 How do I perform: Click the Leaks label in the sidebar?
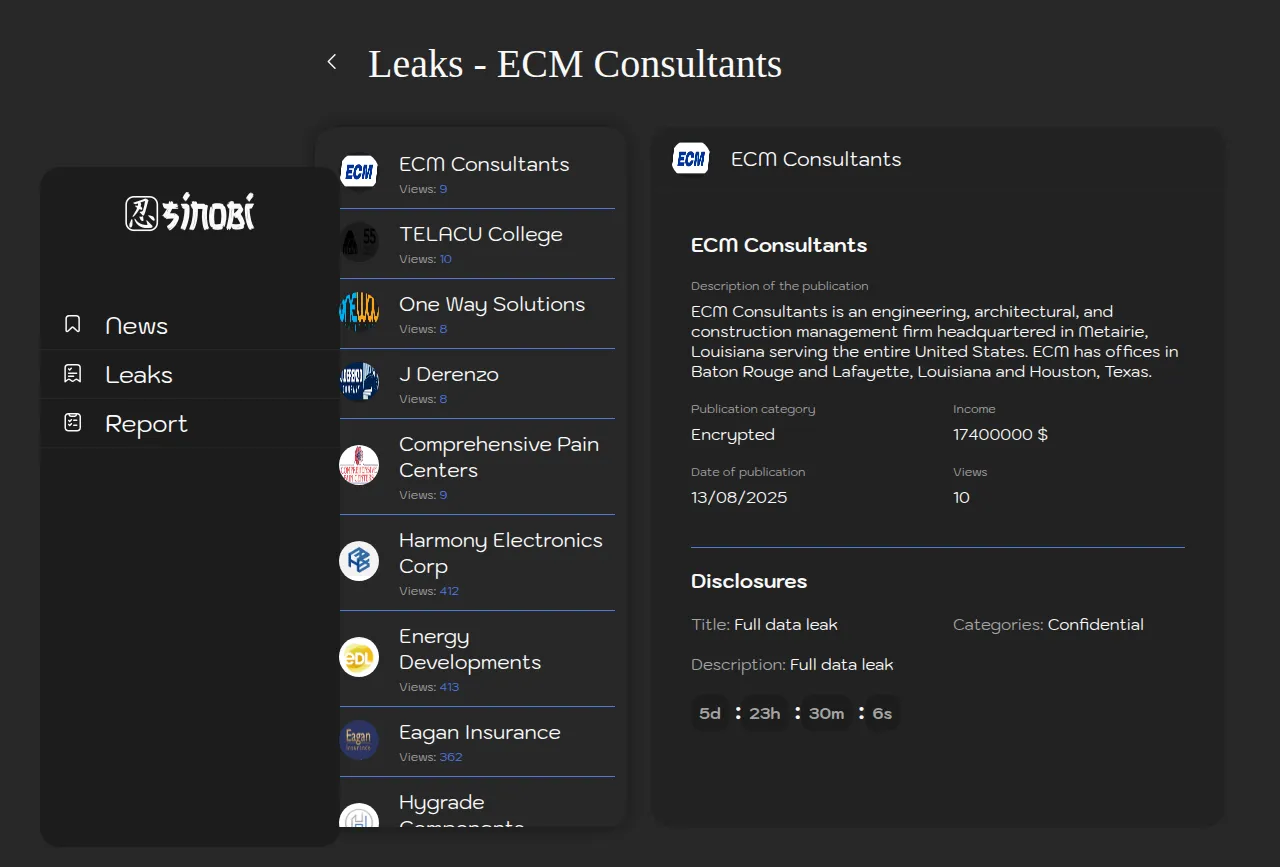[x=139, y=375]
